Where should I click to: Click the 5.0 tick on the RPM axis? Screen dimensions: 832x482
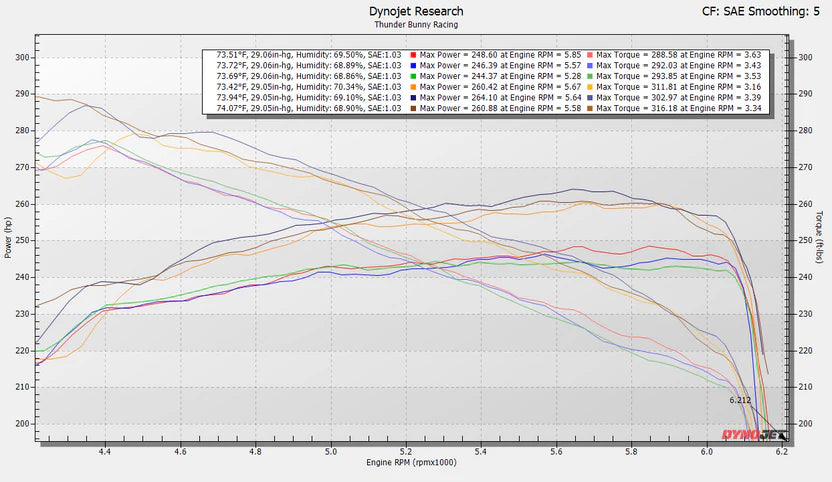coord(331,452)
